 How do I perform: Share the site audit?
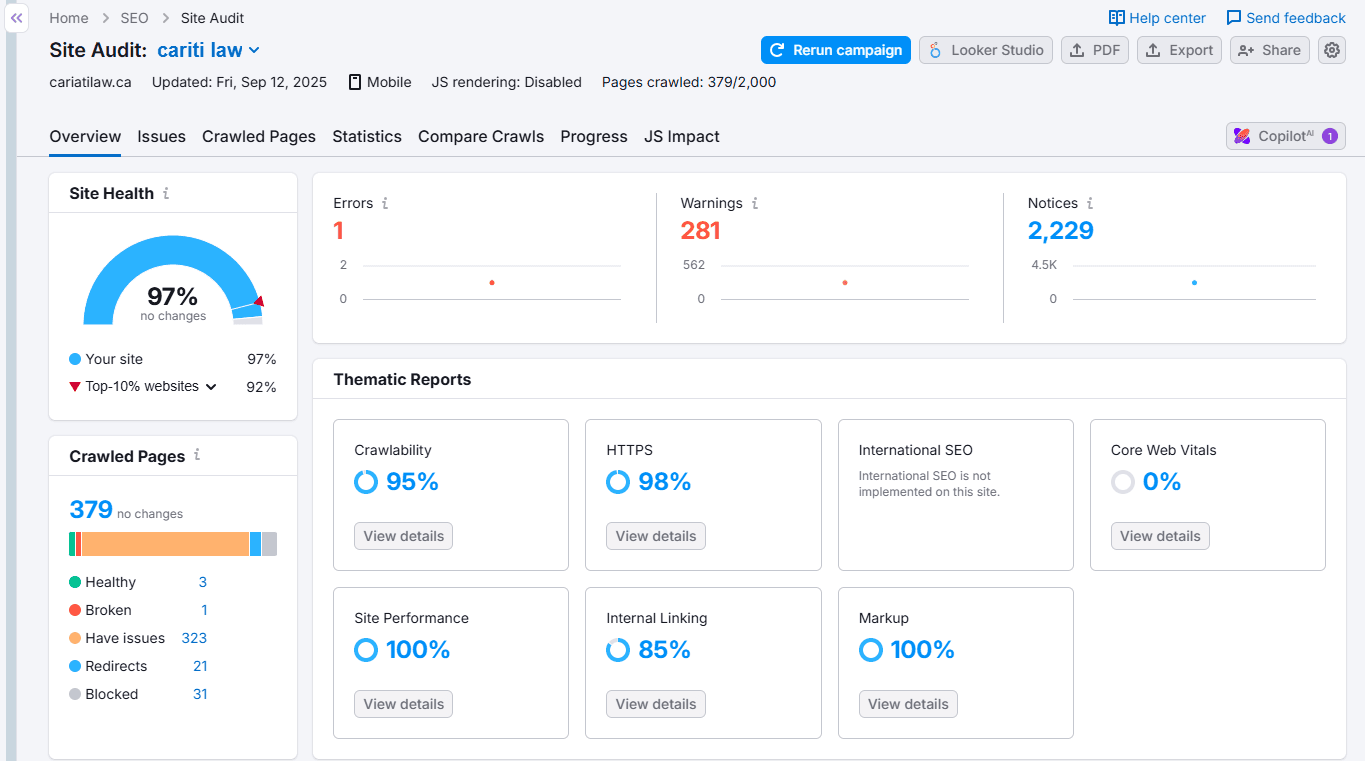pos(1270,50)
